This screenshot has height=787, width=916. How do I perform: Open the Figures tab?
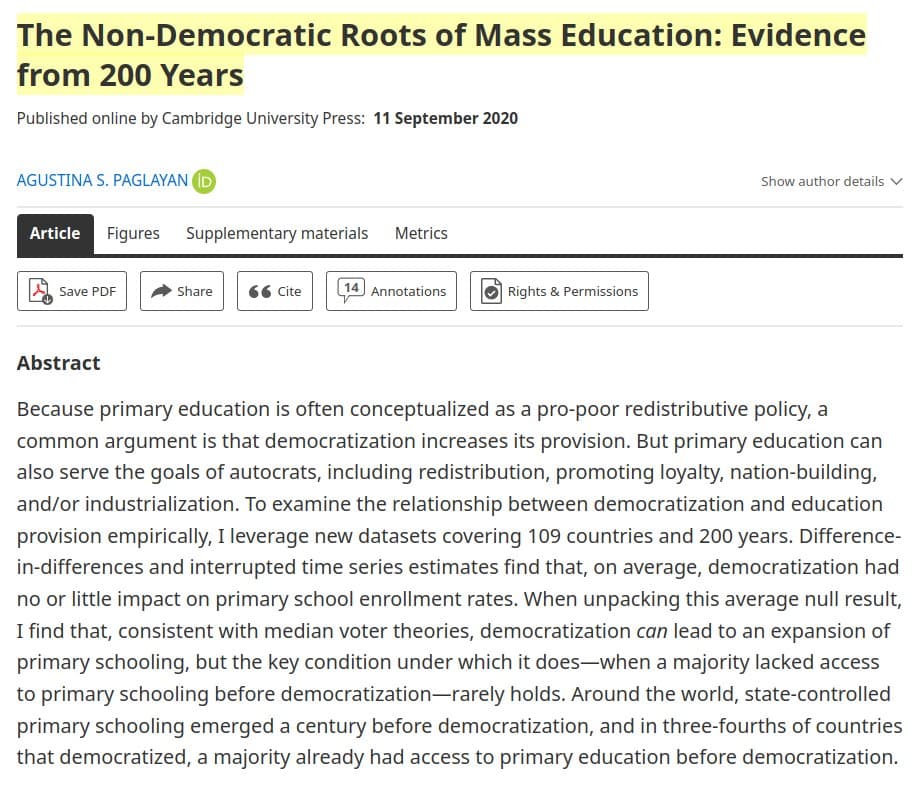point(133,233)
